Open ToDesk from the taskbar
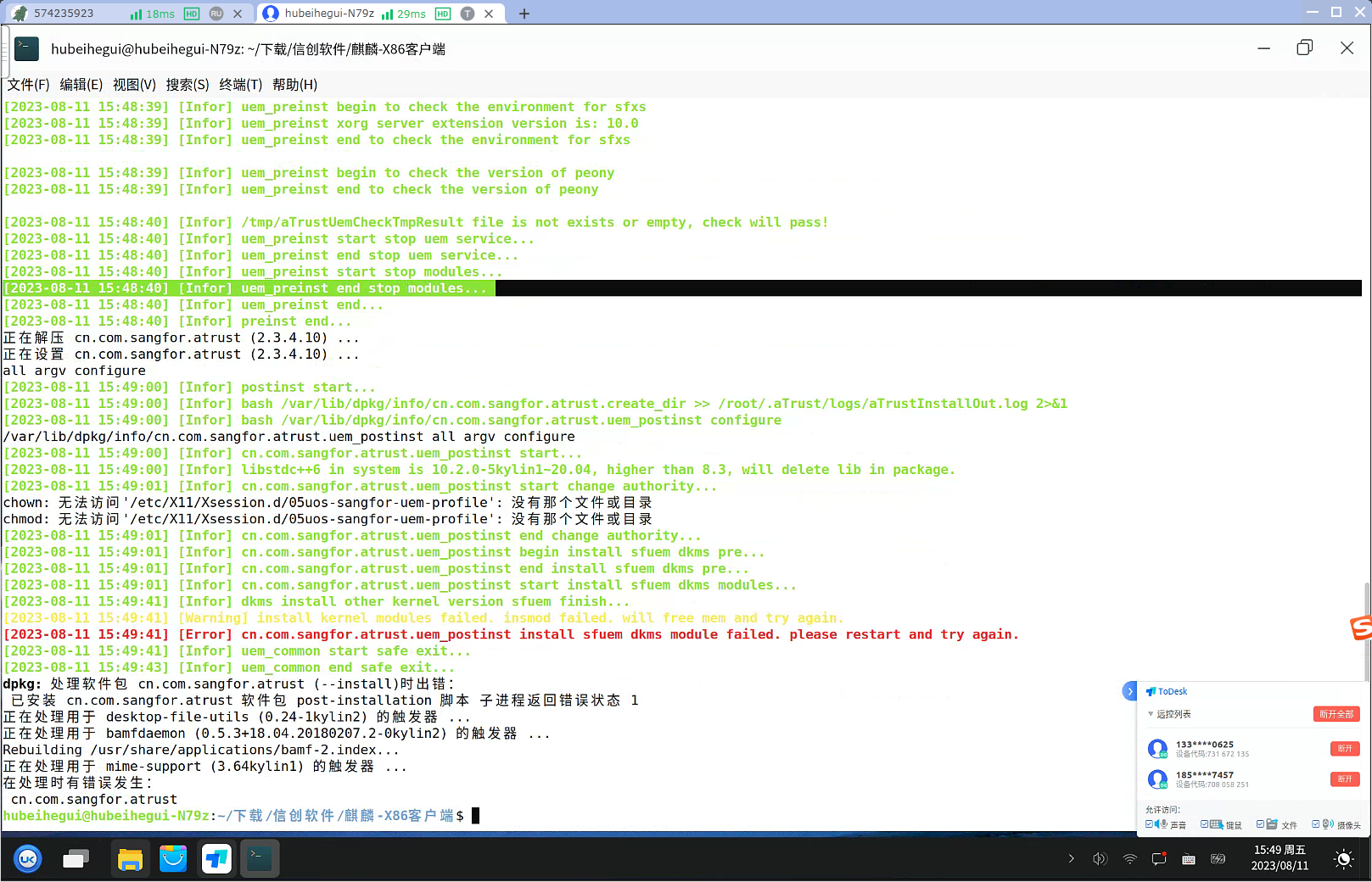The image size is (1372, 882). pyautogui.click(x=216, y=859)
